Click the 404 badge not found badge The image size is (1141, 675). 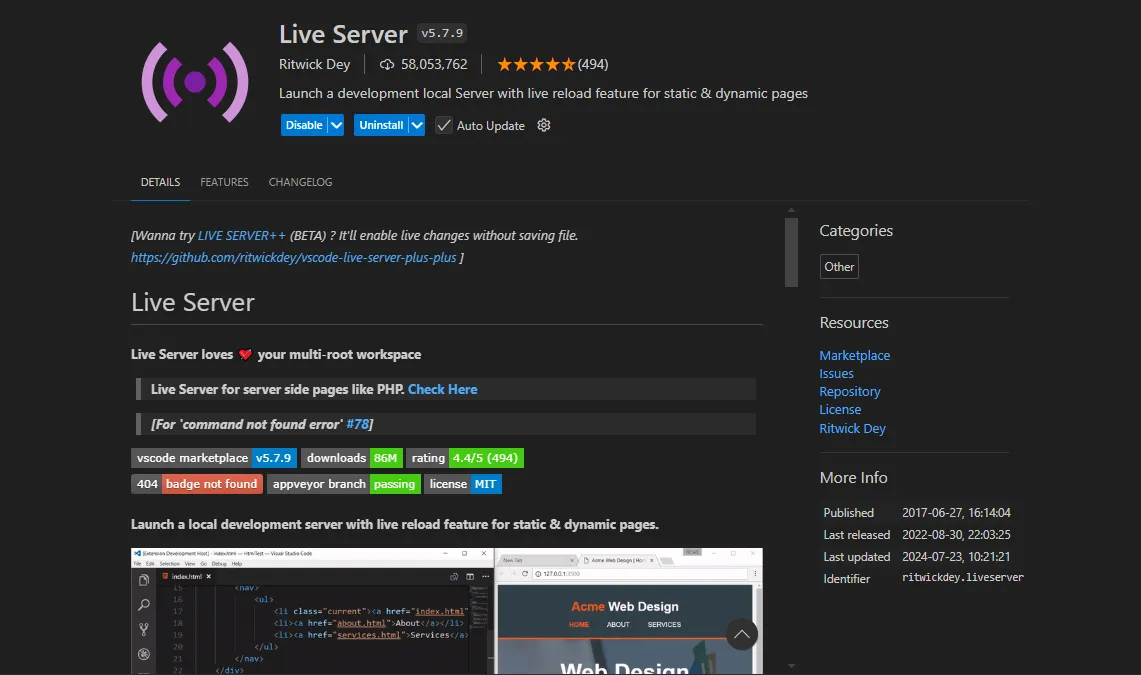click(x=197, y=484)
